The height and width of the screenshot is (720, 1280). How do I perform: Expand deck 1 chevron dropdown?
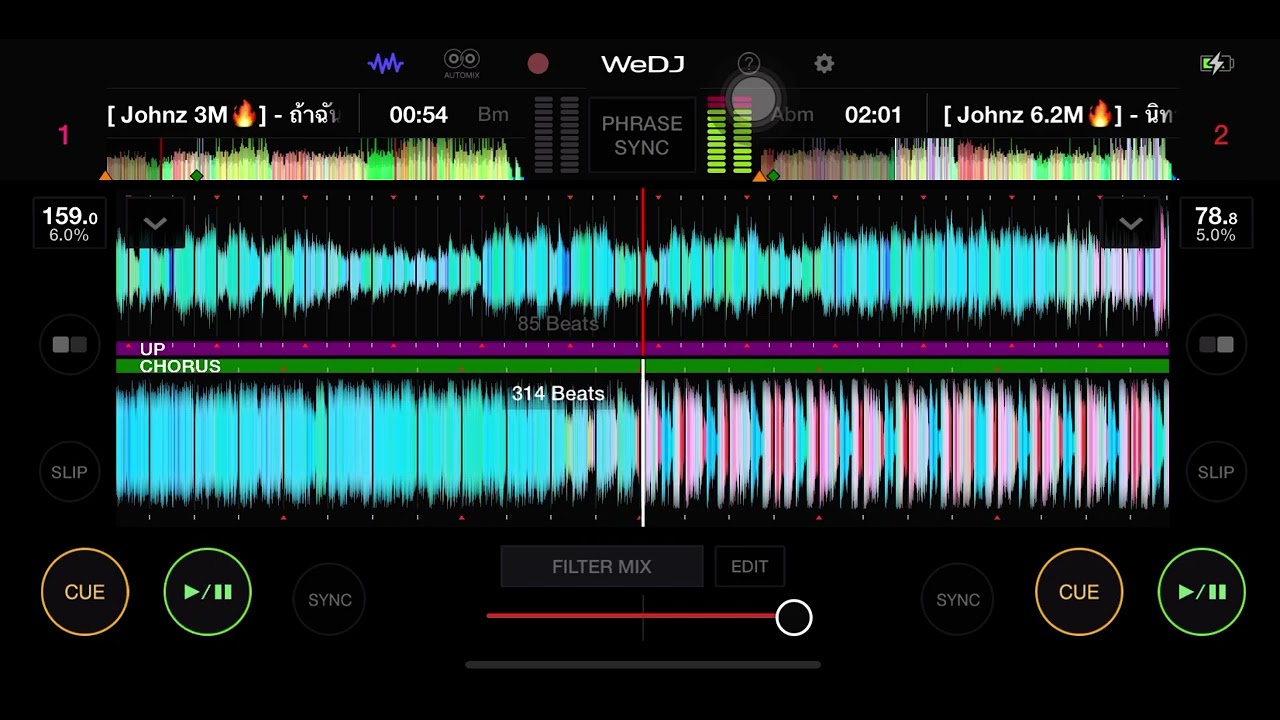(155, 223)
